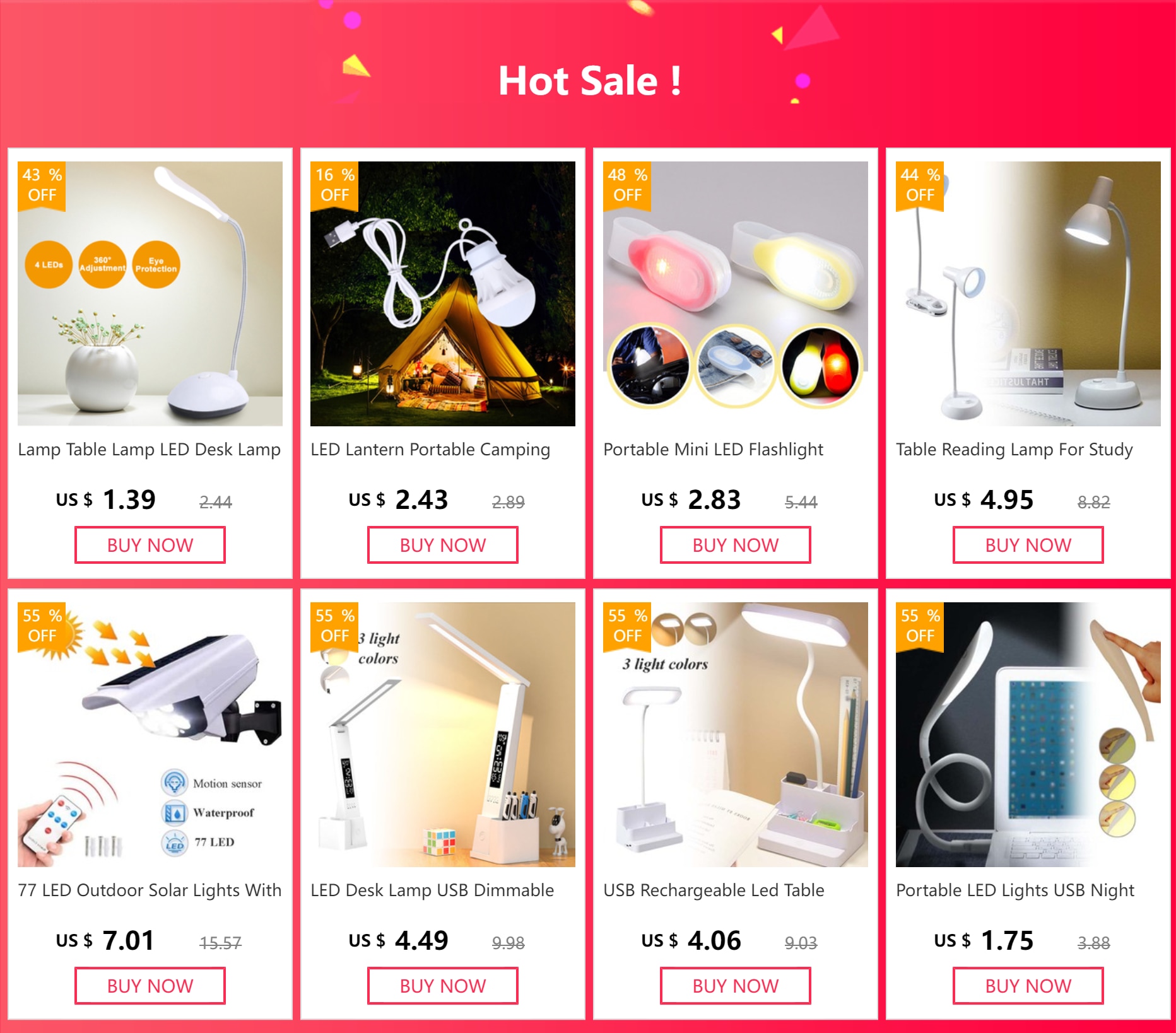Click the 16% OFF badge on the camping lantern

tap(334, 185)
